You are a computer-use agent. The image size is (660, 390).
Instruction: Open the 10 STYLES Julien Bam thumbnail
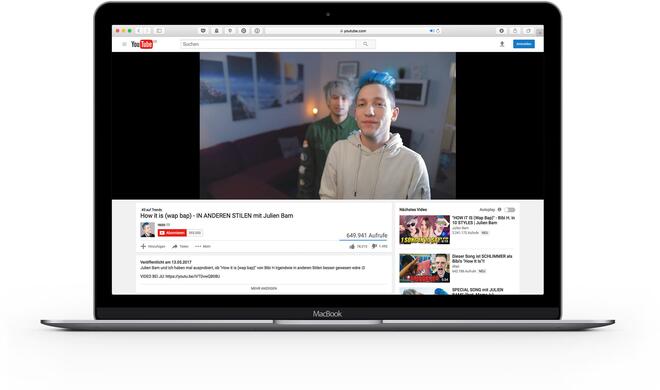[x=424, y=229]
